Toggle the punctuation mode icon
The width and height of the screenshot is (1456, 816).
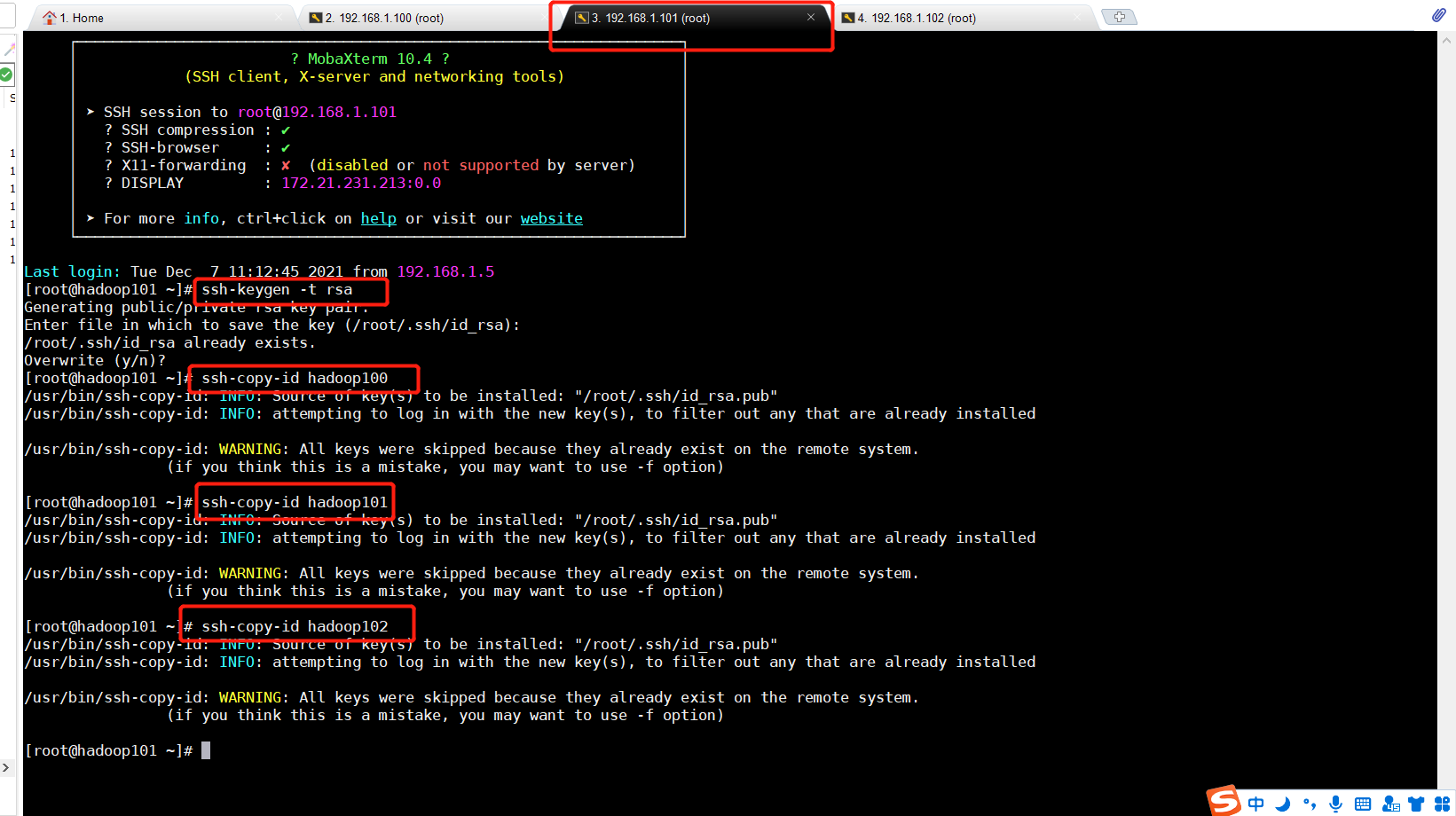(x=1310, y=804)
